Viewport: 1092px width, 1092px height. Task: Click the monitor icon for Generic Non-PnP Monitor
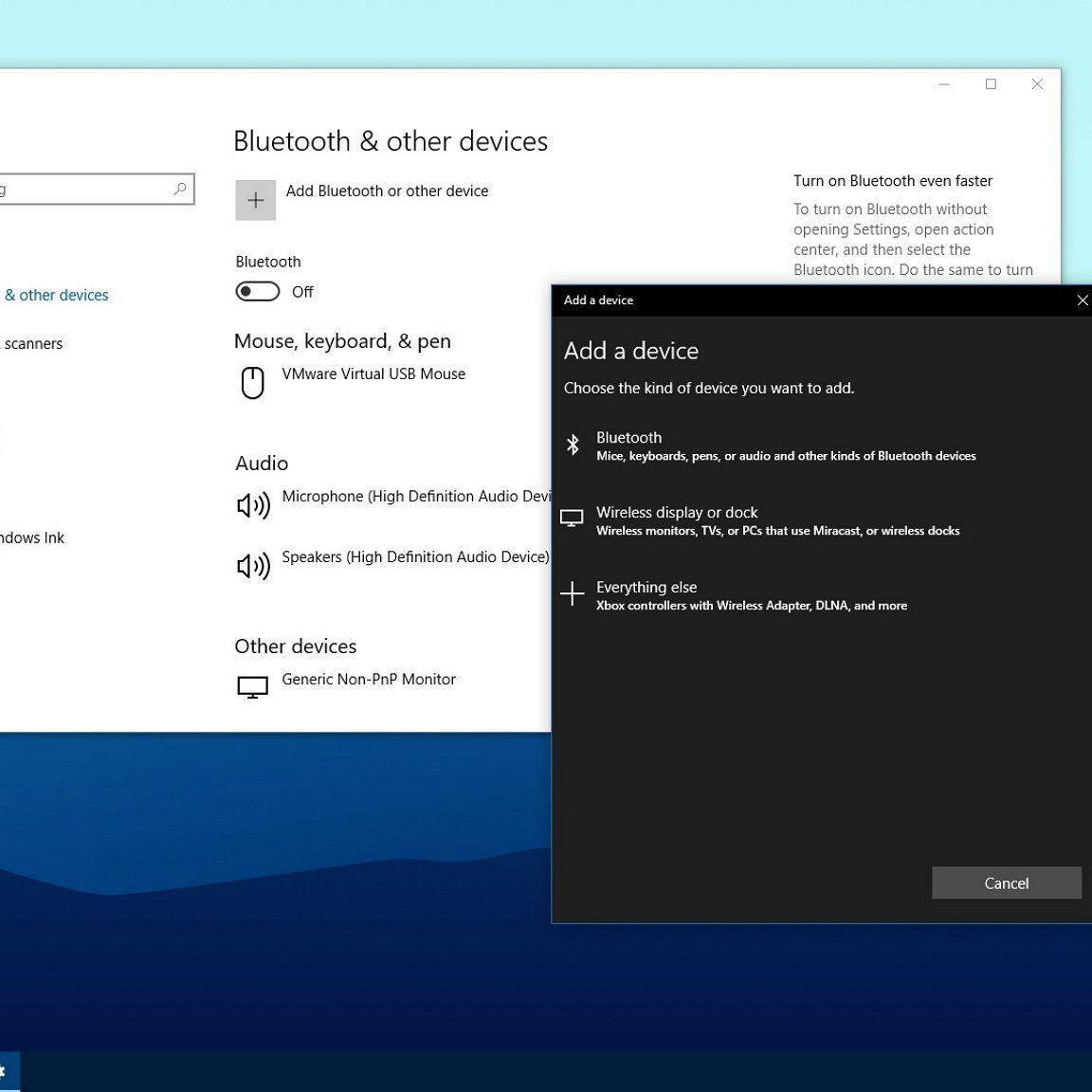(x=252, y=687)
